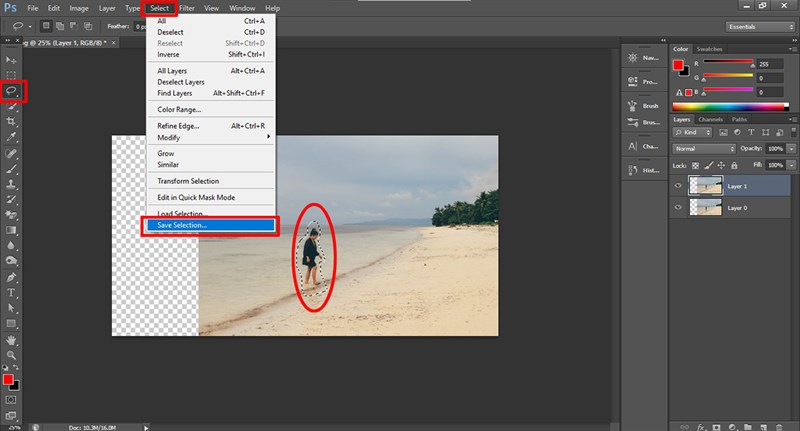
Task: Expand the Modify submenu
Action: (x=211, y=137)
